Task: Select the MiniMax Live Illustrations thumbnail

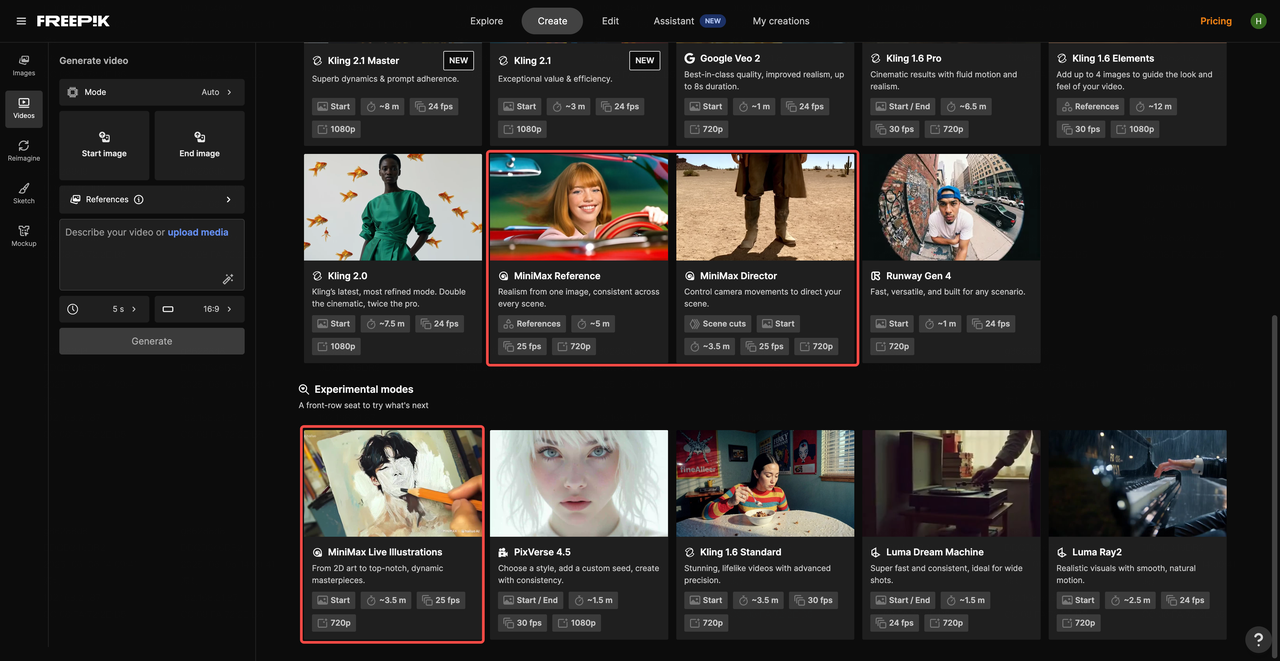Action: click(x=393, y=483)
